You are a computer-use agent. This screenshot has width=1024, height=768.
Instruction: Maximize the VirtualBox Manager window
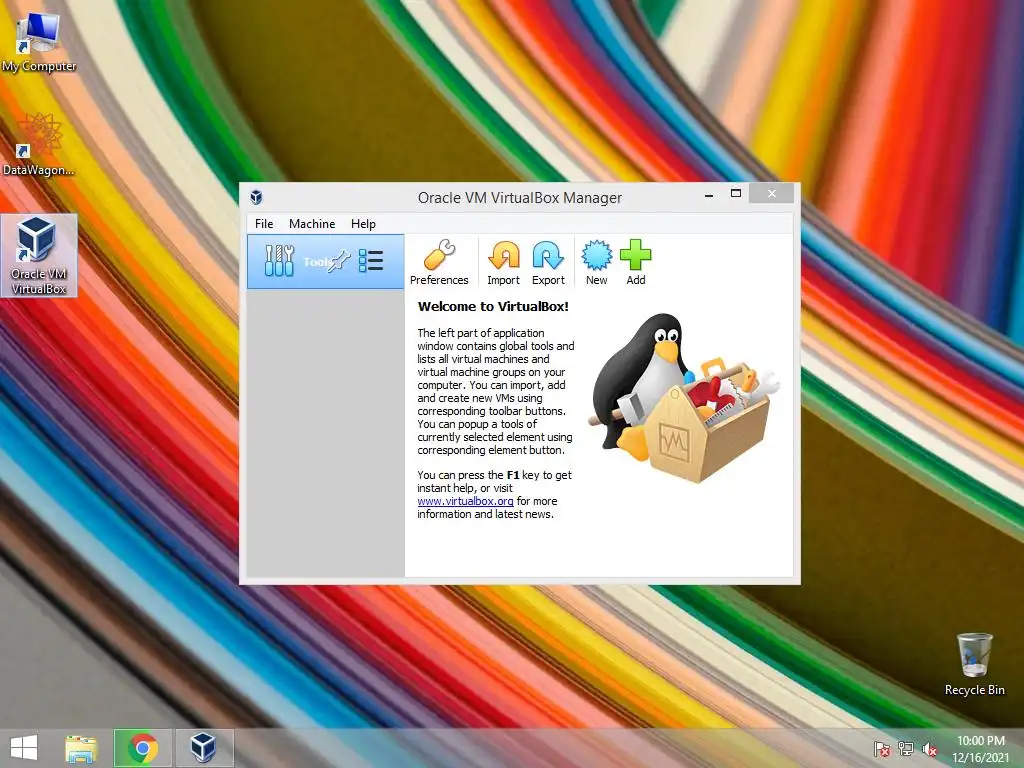[x=735, y=193]
